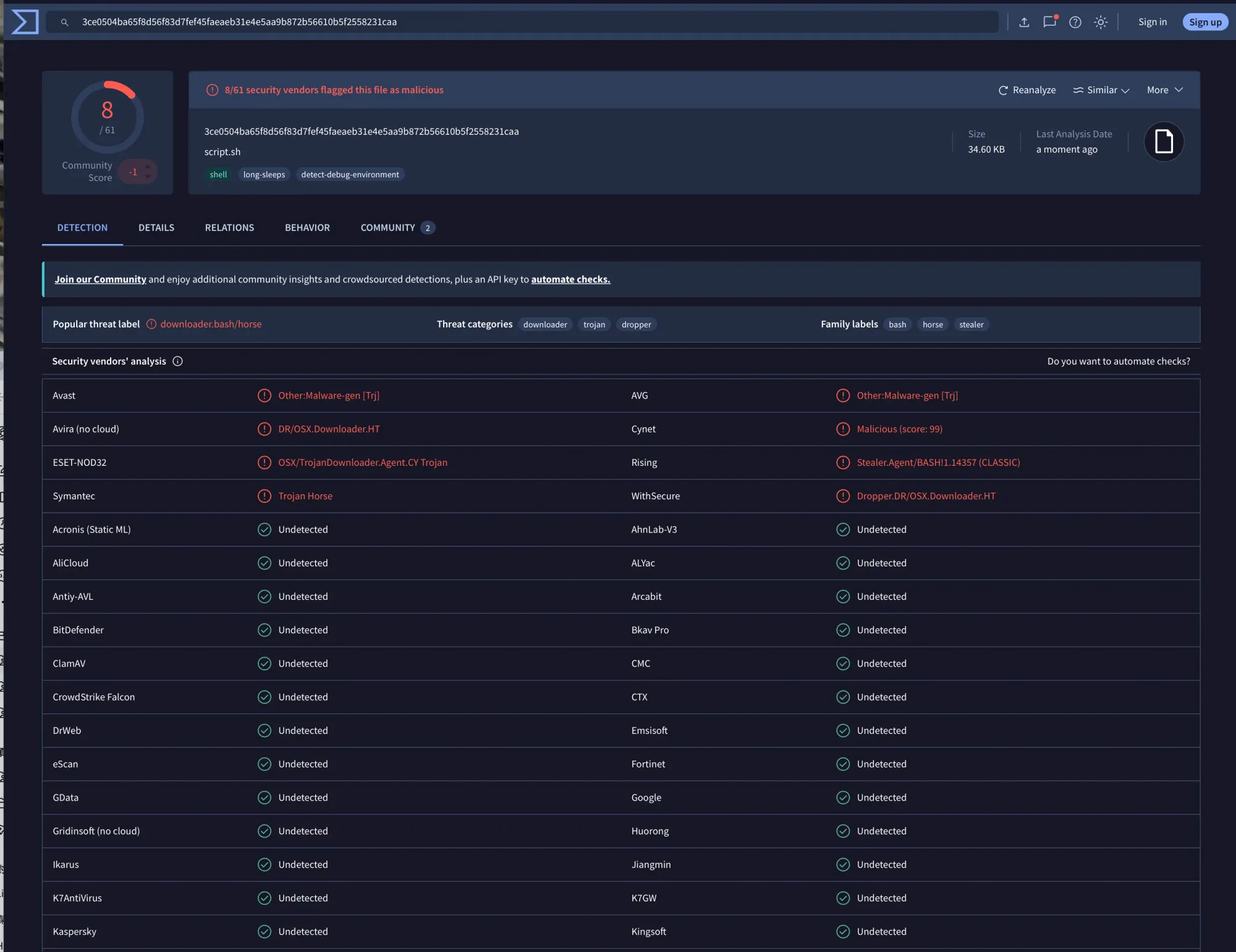Click the Google undetected checkmark icon
Viewport: 1236px width, 952px height.
(843, 798)
